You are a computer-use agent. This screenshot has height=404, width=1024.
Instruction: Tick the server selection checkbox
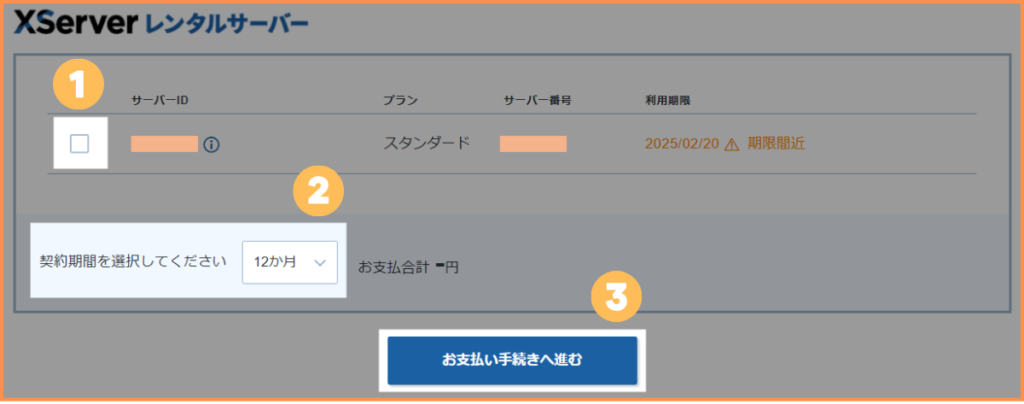coord(79,144)
